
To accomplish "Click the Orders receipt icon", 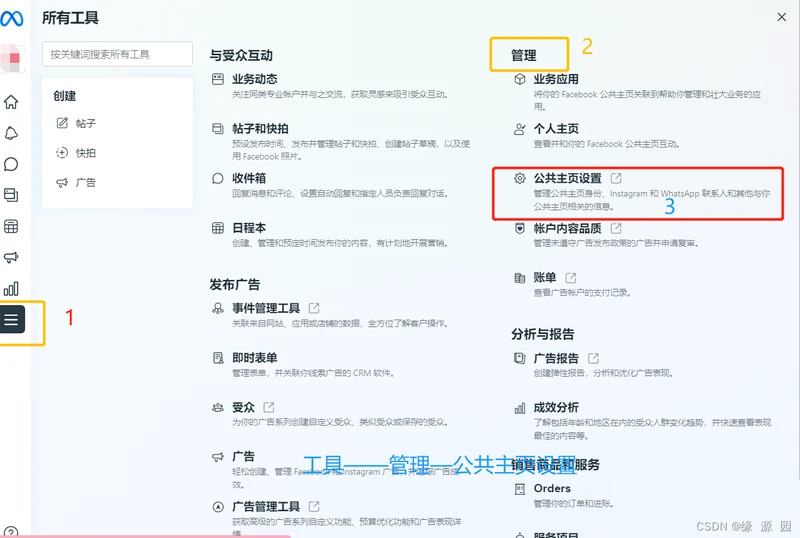I will (519, 489).
